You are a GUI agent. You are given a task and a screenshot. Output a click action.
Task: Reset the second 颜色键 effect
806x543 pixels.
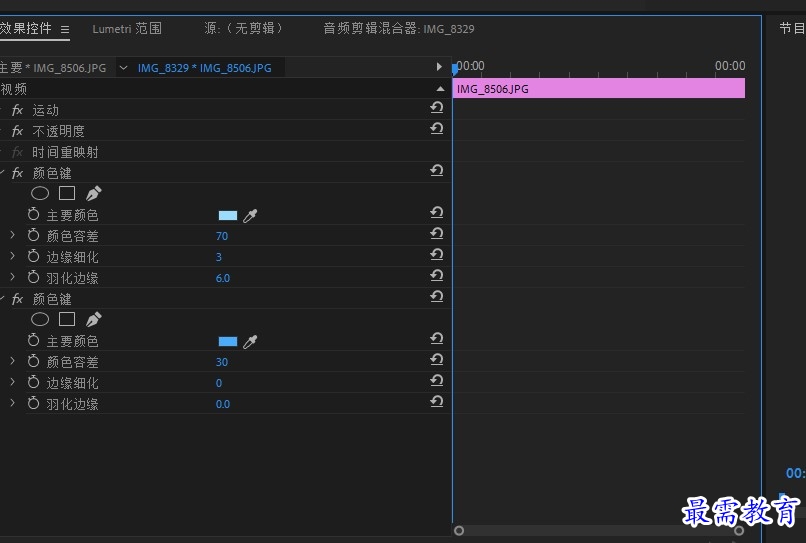coord(437,297)
